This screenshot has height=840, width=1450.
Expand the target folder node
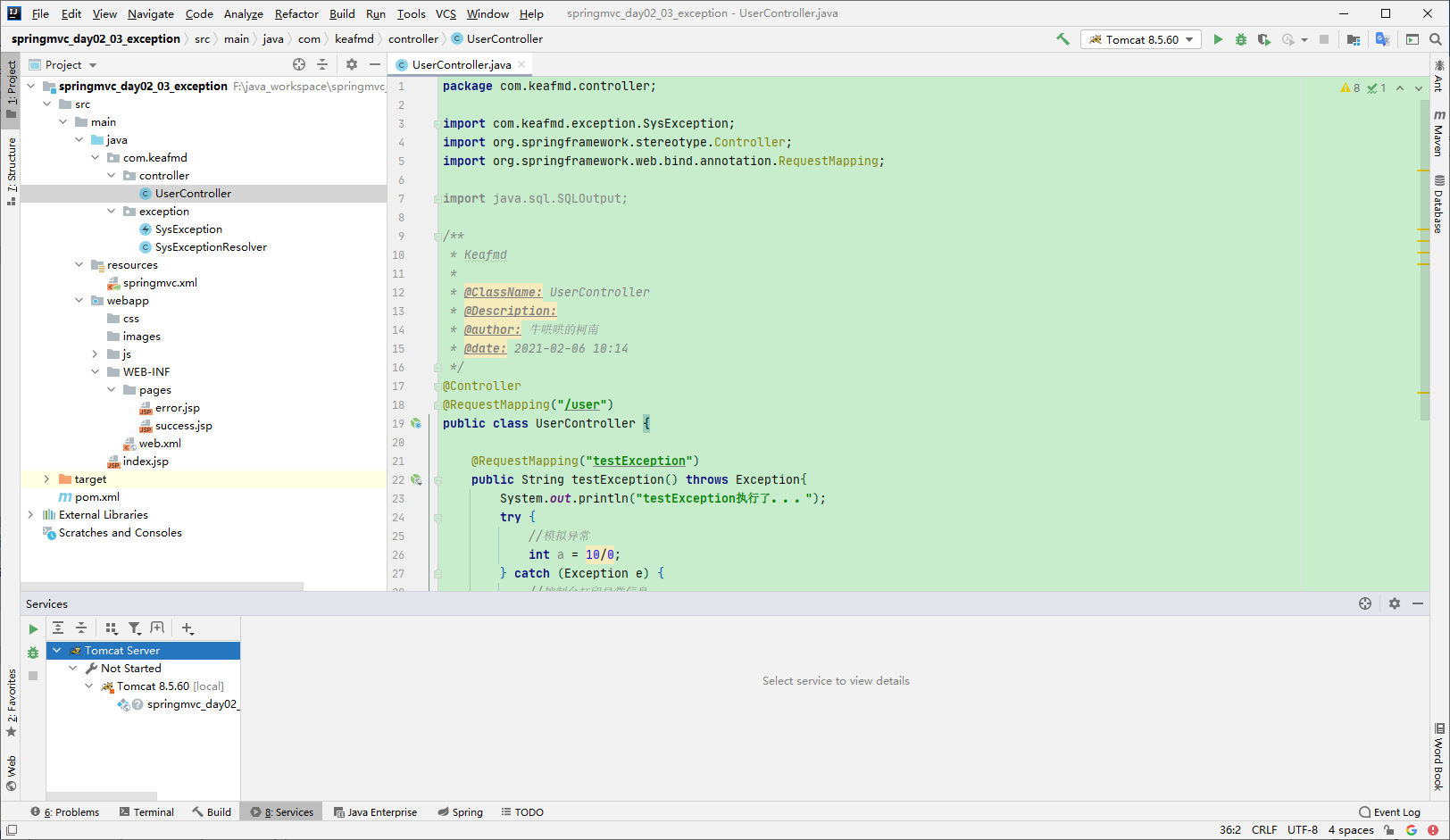46,479
